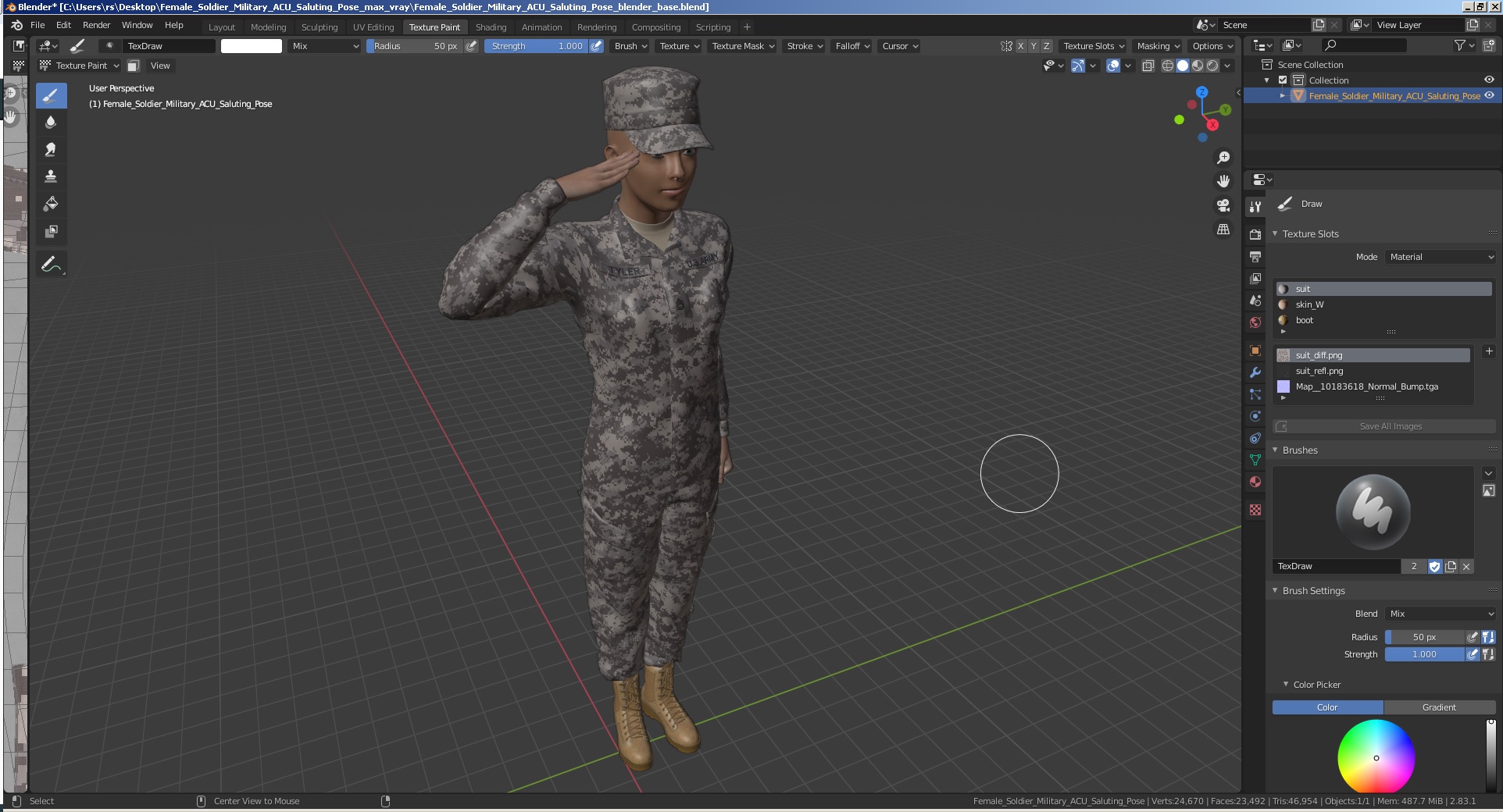1503x812 pixels.
Task: Click Save All Images button
Action: [1385, 426]
